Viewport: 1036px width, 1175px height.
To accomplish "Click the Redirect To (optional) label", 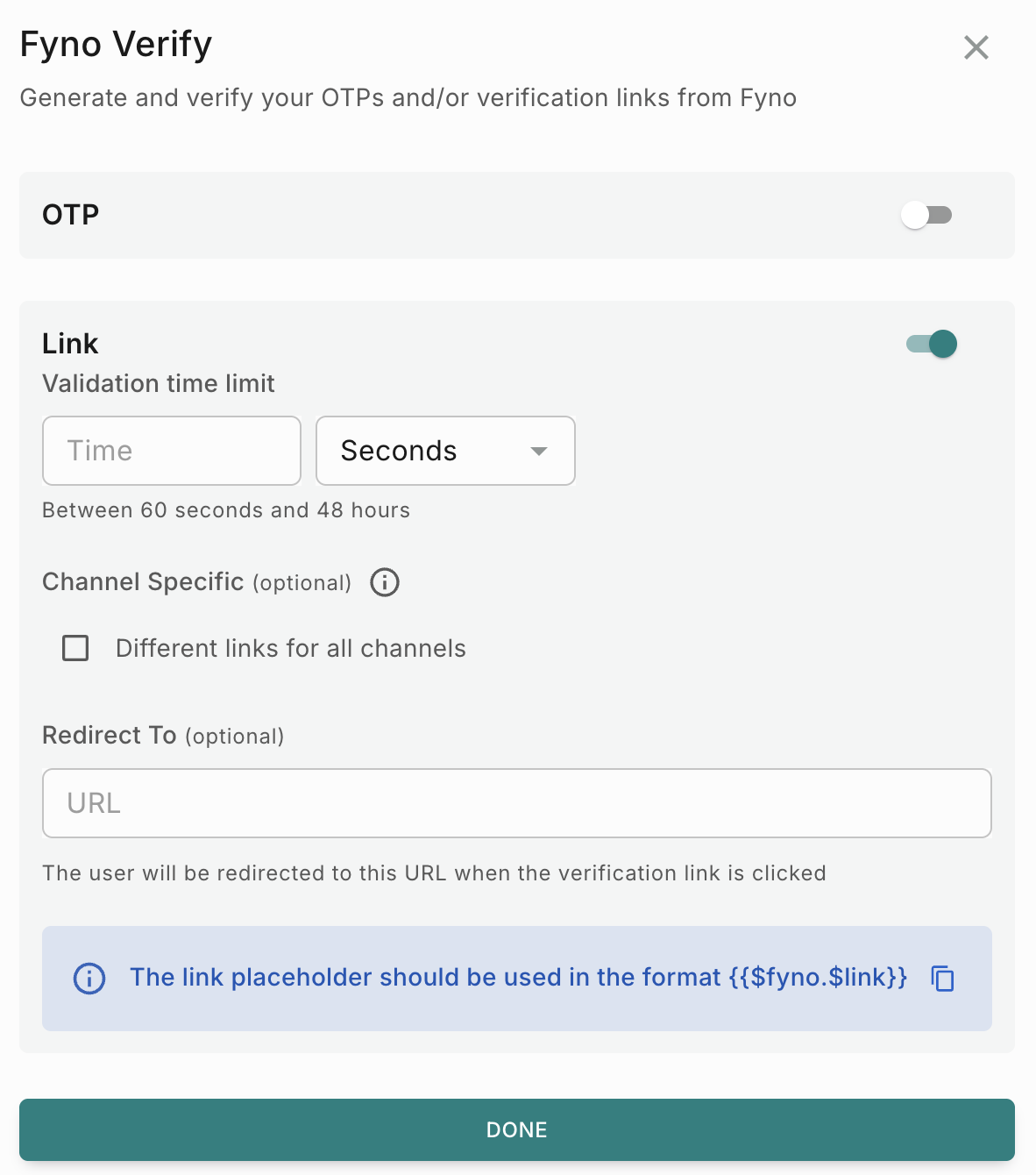I will (x=163, y=735).
